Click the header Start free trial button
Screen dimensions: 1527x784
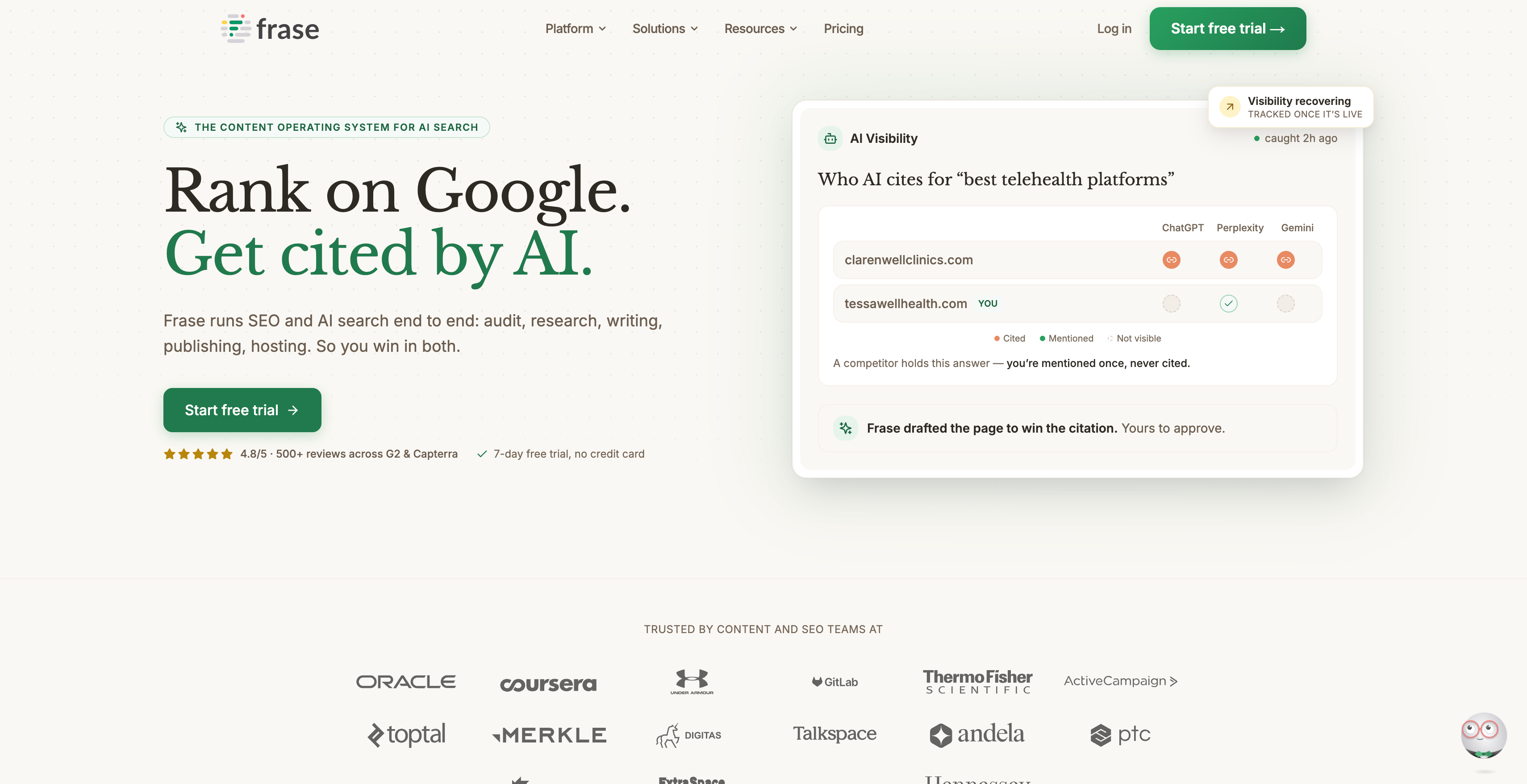(x=1228, y=29)
